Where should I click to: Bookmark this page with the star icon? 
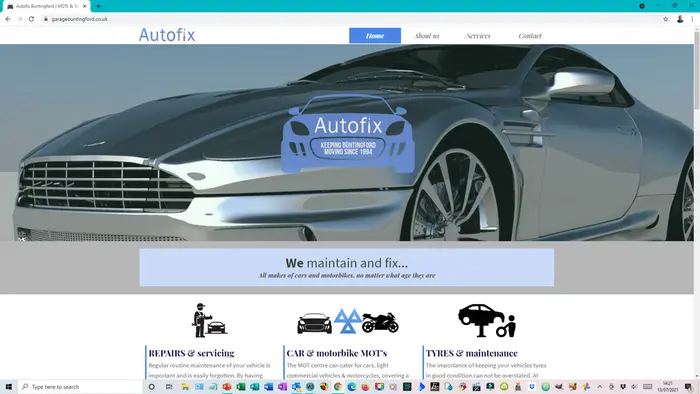pos(666,19)
